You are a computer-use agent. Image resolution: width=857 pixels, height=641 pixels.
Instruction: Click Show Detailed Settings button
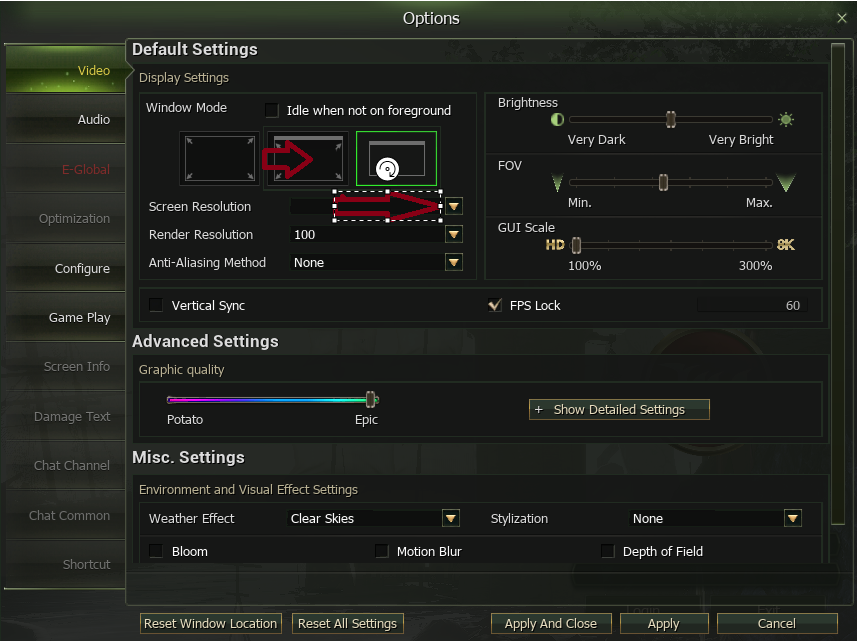[619, 409]
